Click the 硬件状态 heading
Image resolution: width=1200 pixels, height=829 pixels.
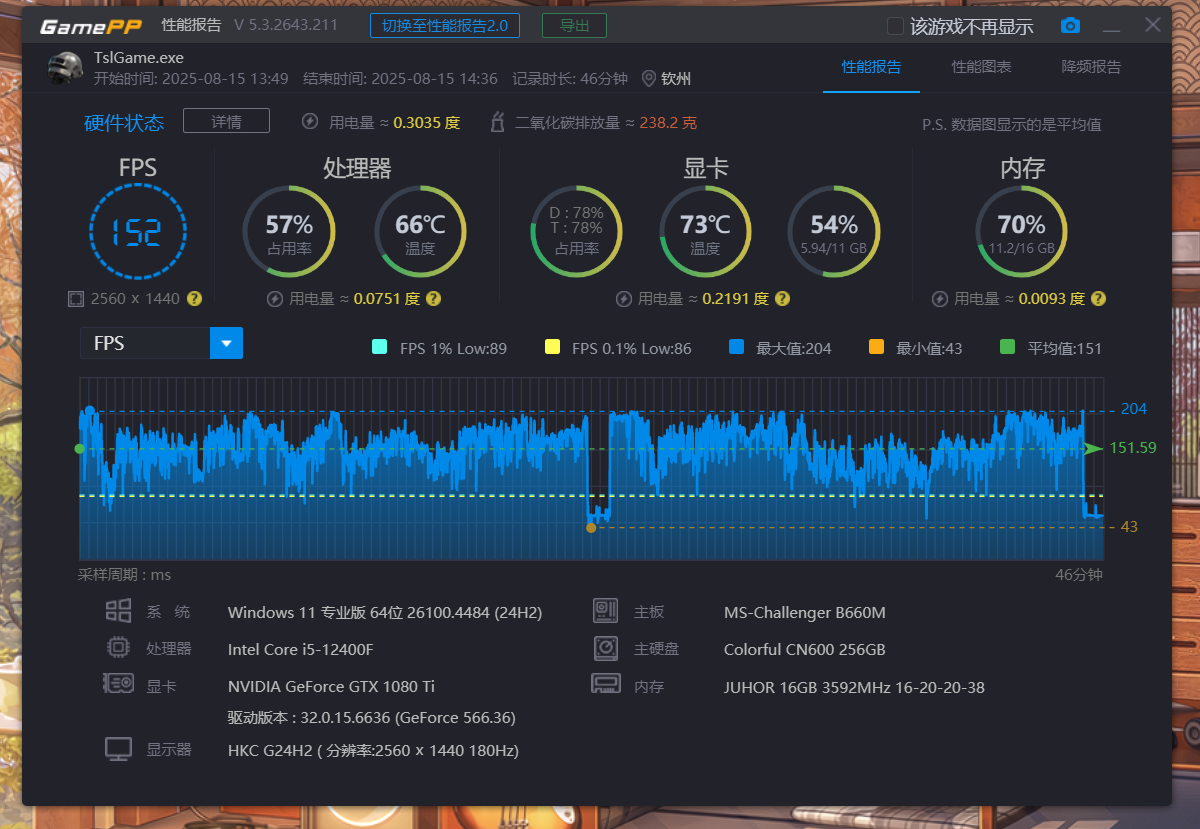coord(124,122)
